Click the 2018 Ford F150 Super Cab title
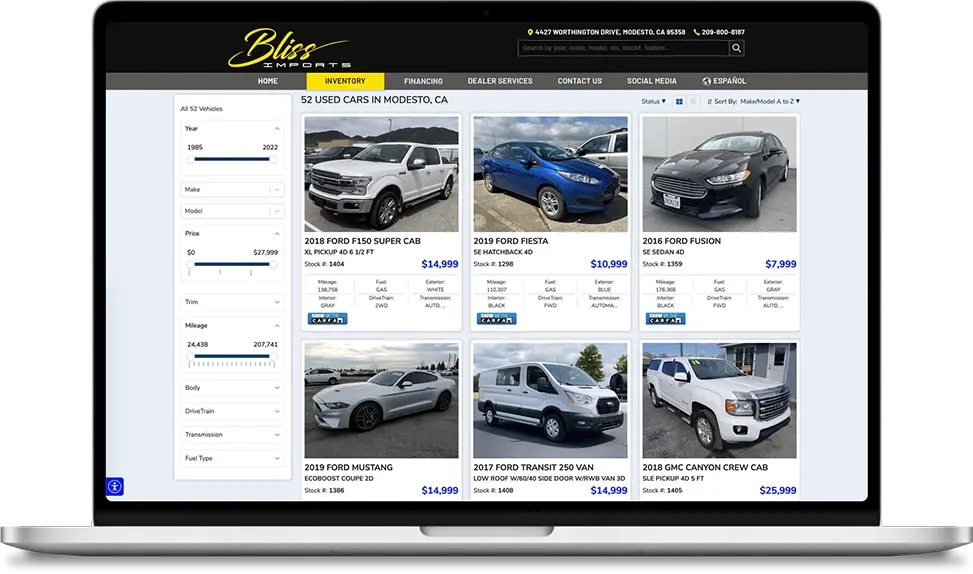 click(x=362, y=241)
